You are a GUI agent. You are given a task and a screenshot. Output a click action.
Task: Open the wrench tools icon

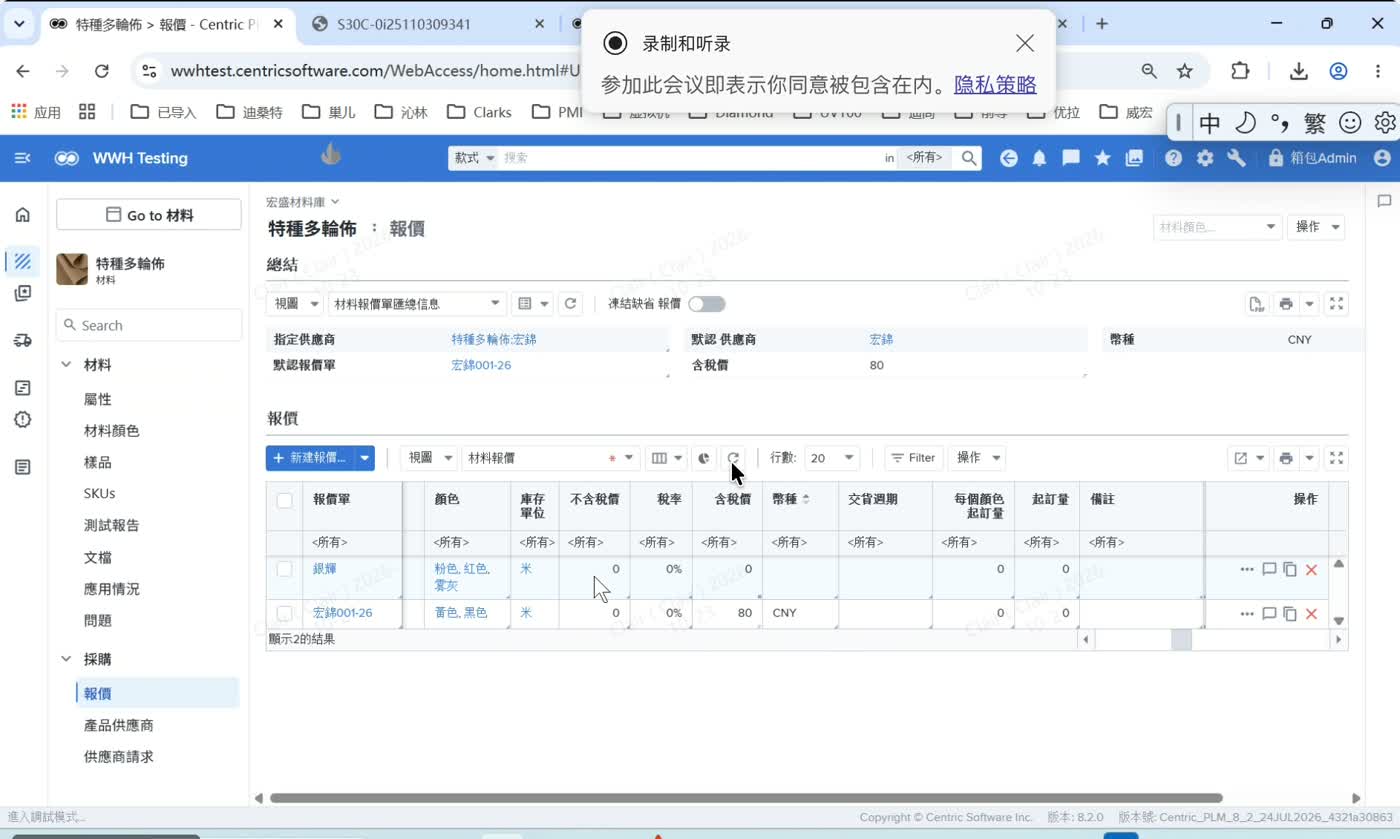[x=1236, y=158]
